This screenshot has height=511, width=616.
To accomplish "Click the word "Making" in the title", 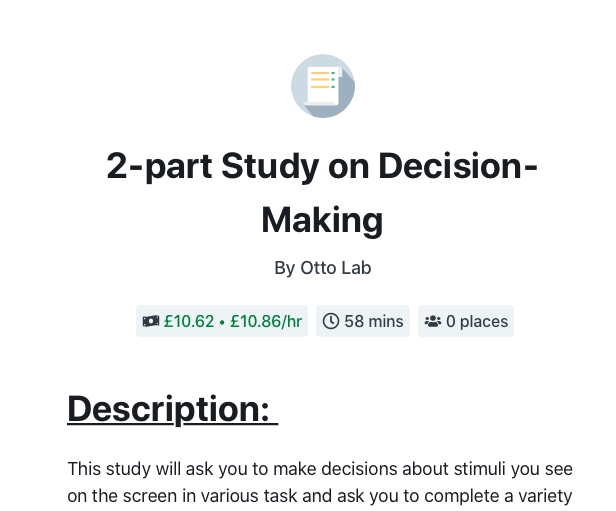I will 322,222.
